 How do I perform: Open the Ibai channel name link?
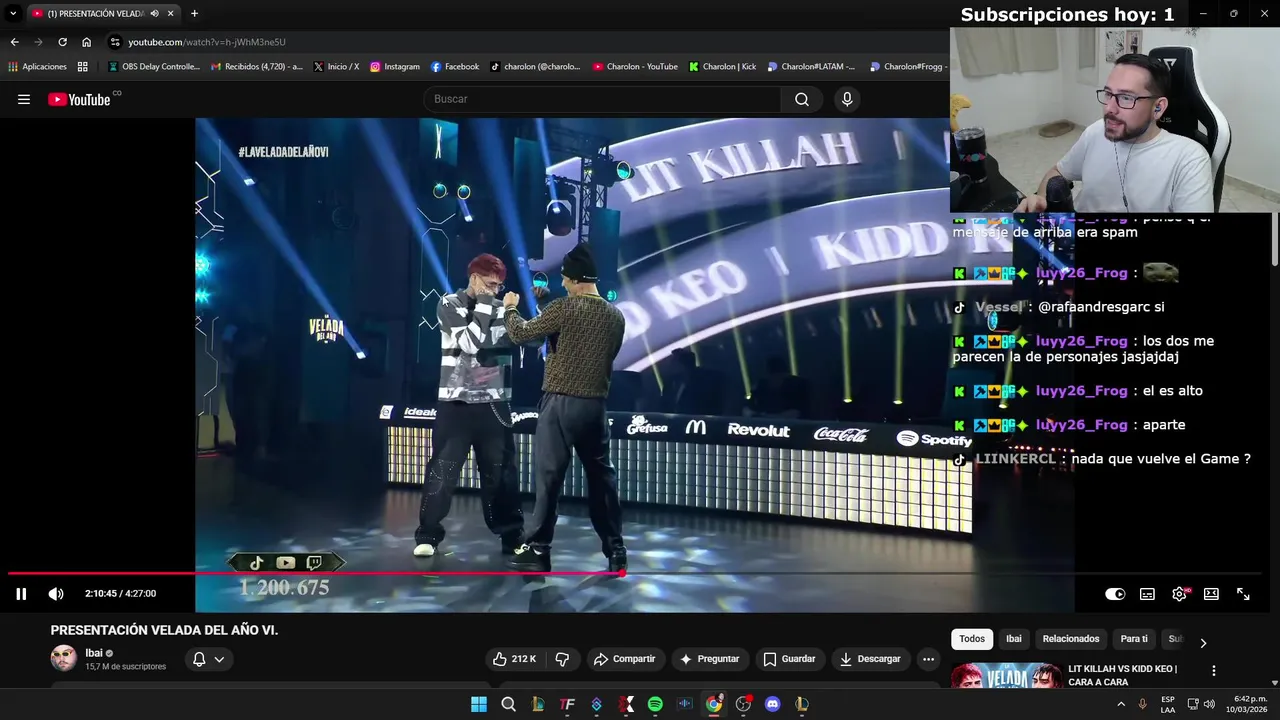(94, 653)
